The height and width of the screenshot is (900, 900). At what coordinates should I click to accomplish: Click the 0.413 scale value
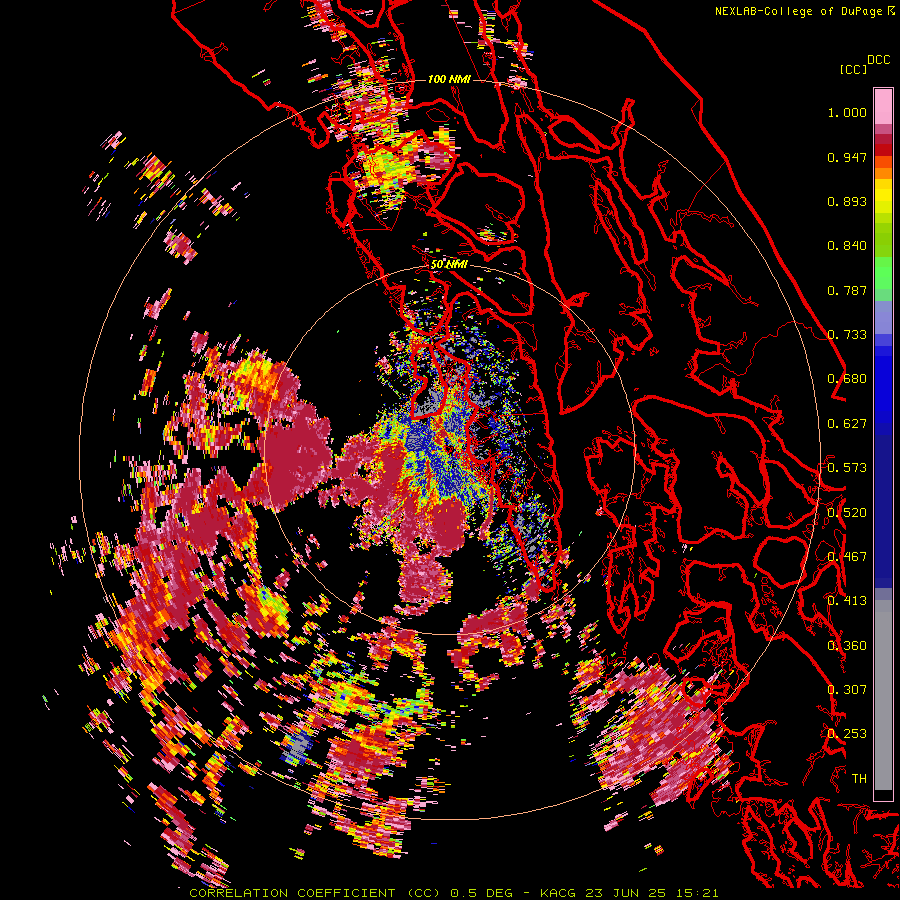pos(847,601)
